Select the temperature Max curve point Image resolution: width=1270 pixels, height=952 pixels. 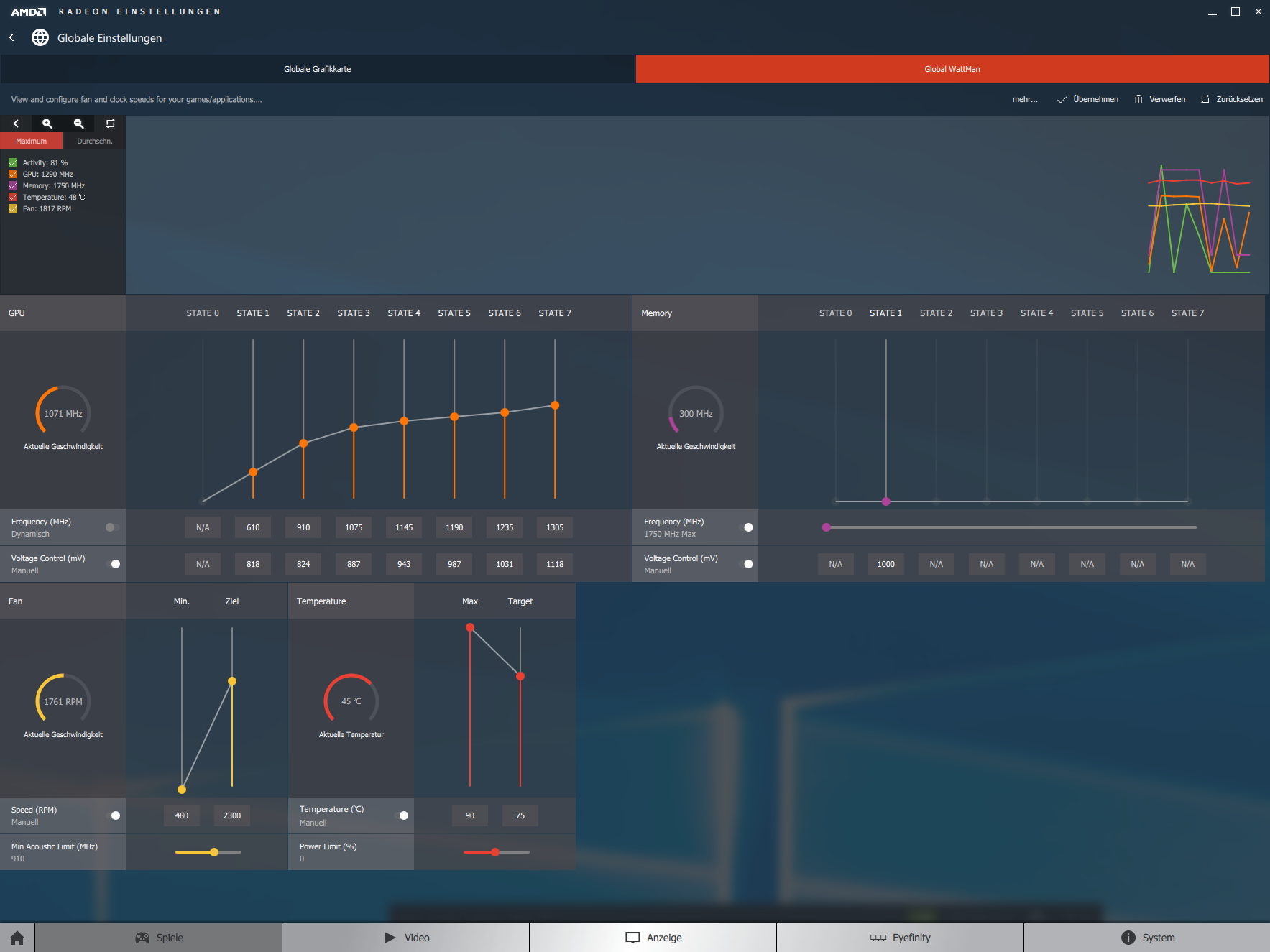pos(470,627)
